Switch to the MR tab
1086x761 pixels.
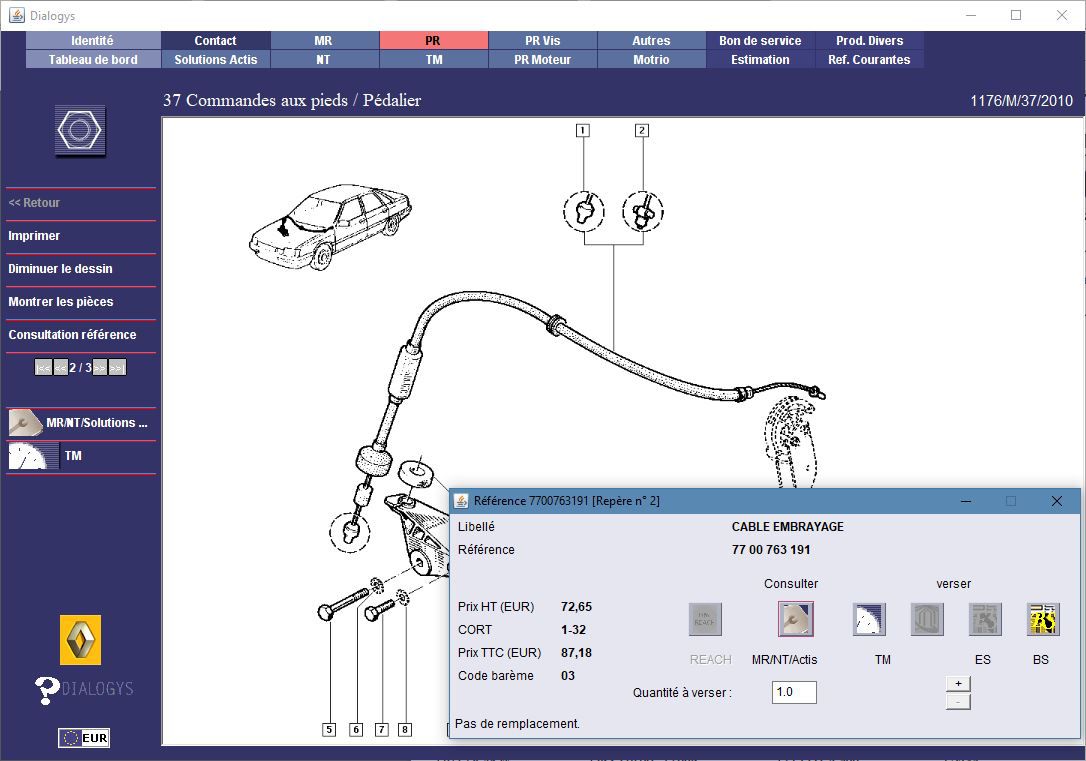324,40
